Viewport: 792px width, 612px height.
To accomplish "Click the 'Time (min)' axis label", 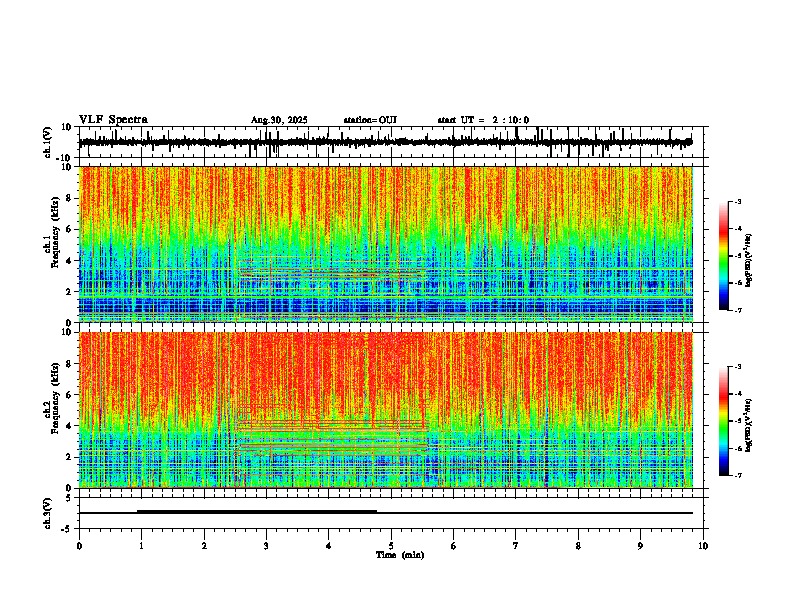I will click(400, 554).
